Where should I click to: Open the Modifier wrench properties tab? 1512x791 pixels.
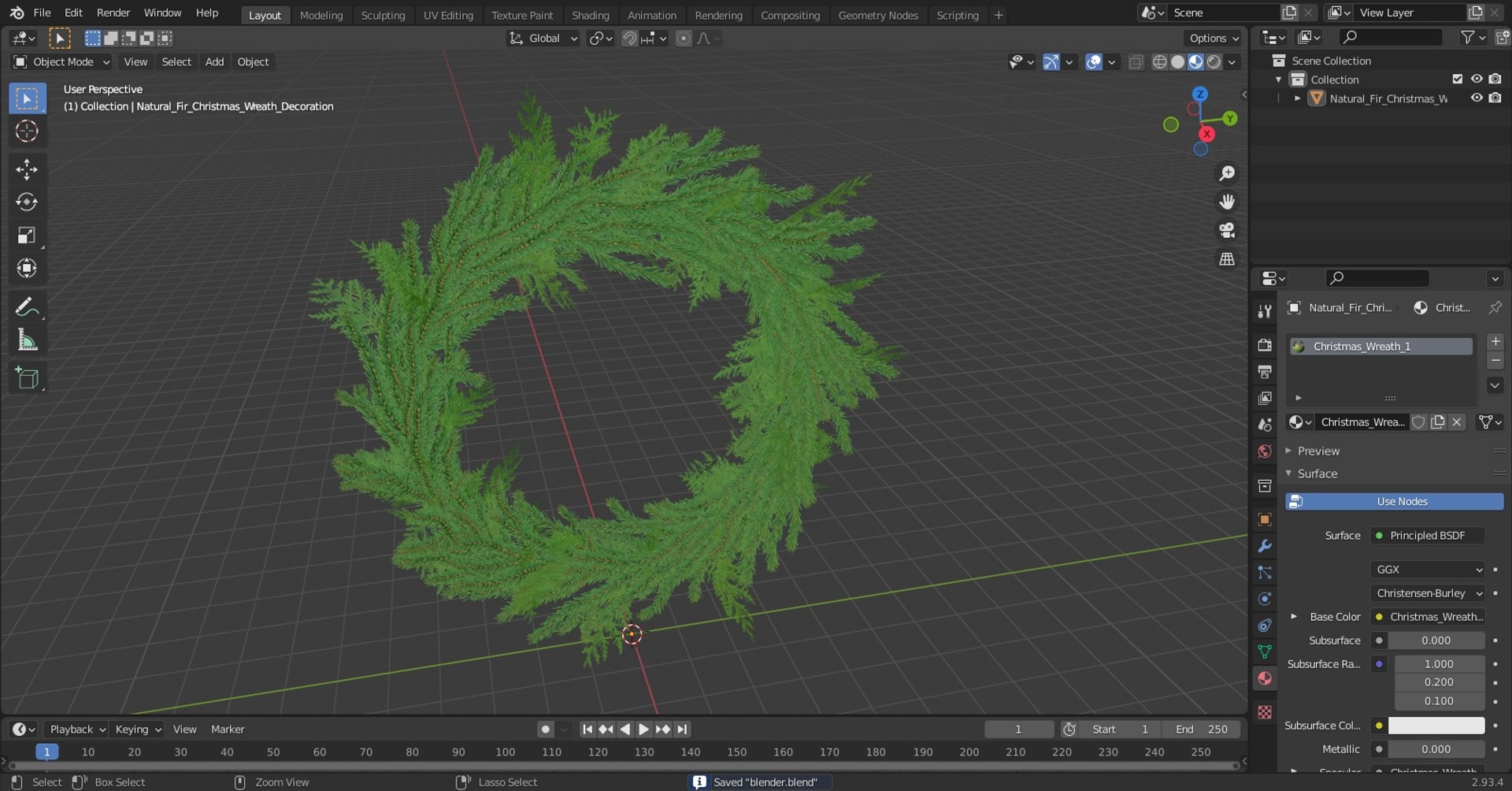(x=1265, y=546)
